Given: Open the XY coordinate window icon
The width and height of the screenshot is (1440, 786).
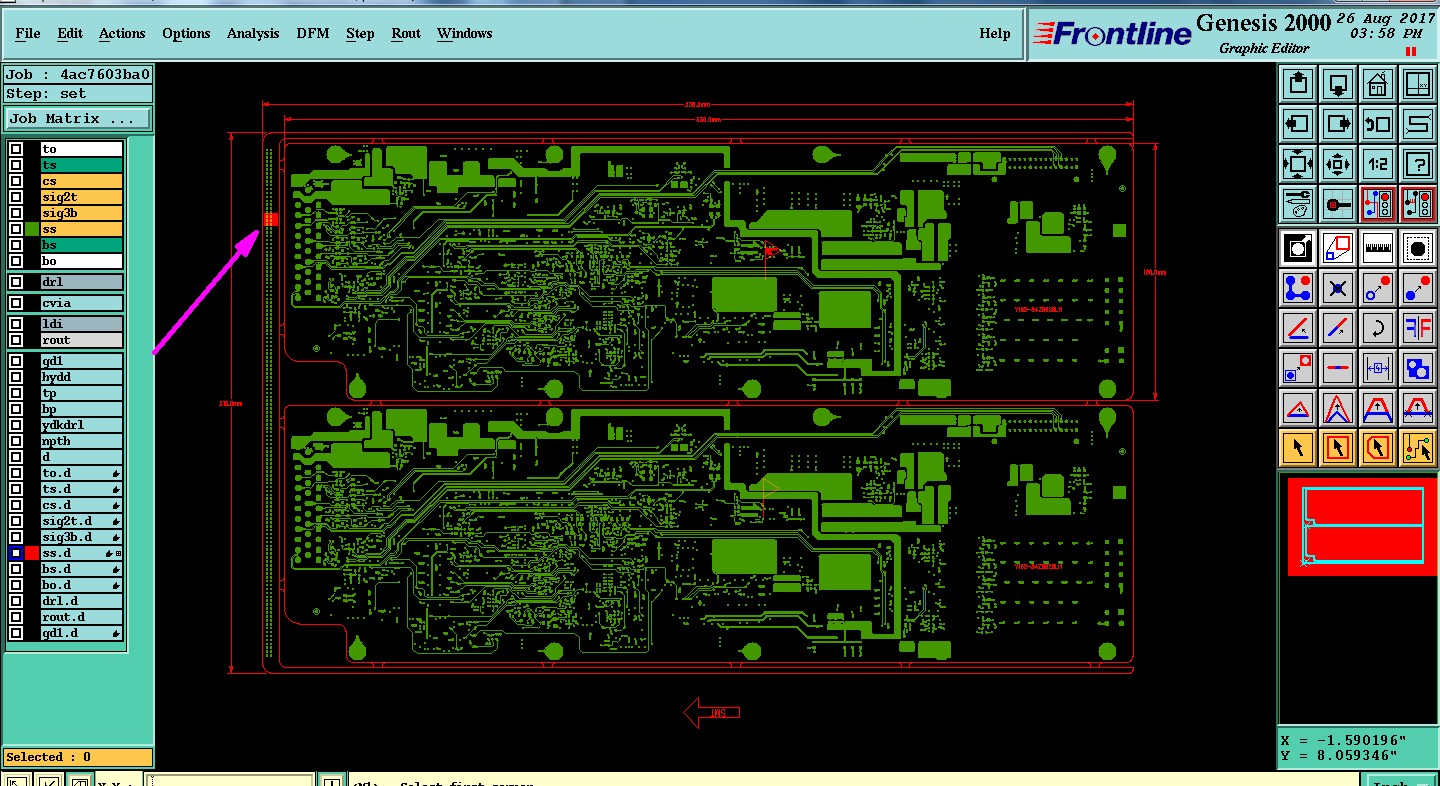Looking at the screenshot, I should pyautogui.click(x=1418, y=84).
